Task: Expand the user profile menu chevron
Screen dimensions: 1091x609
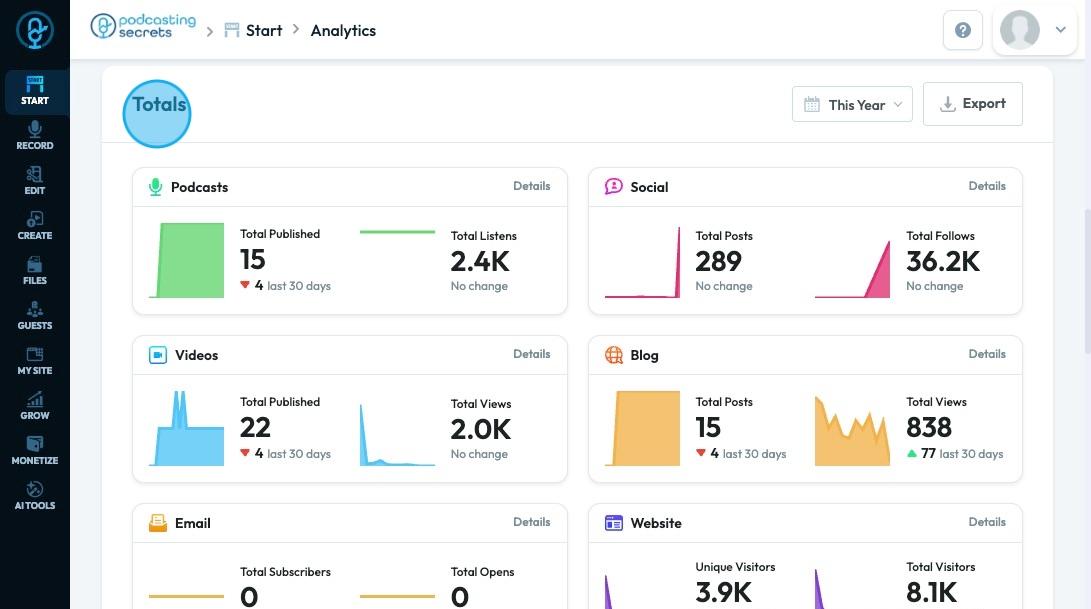Action: tap(1060, 30)
